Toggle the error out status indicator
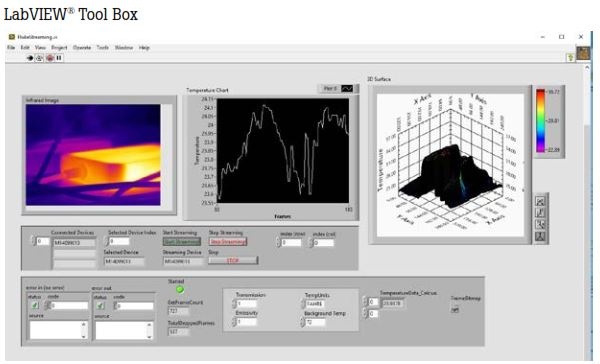600x364 pixels. coord(100,306)
